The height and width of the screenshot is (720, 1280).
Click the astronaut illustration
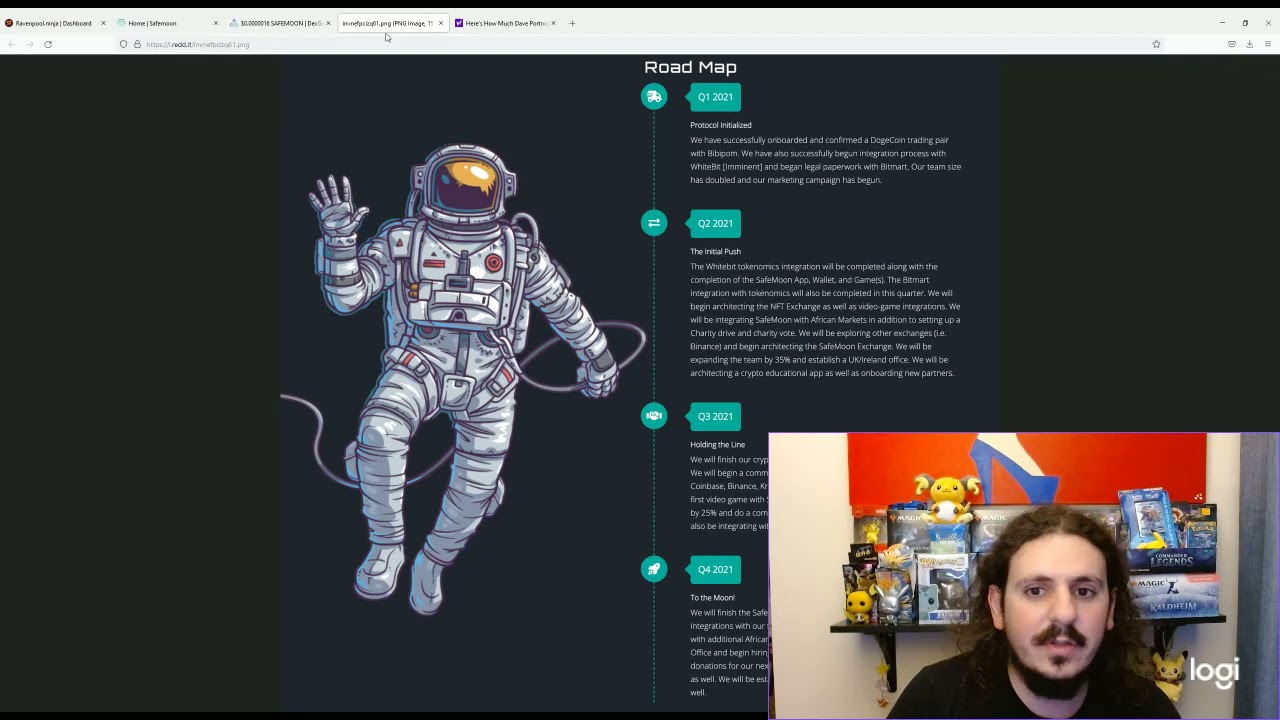[465, 378]
